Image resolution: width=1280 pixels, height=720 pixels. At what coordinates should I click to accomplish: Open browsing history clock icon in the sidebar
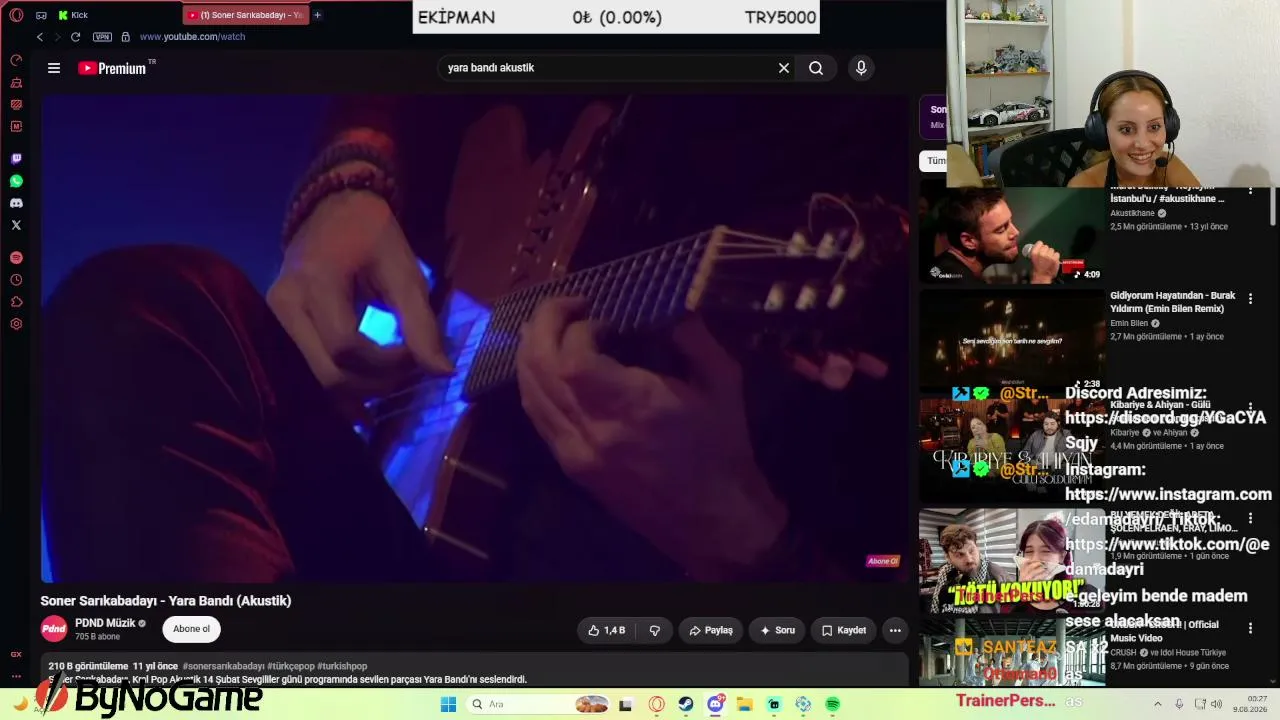[x=16, y=280]
